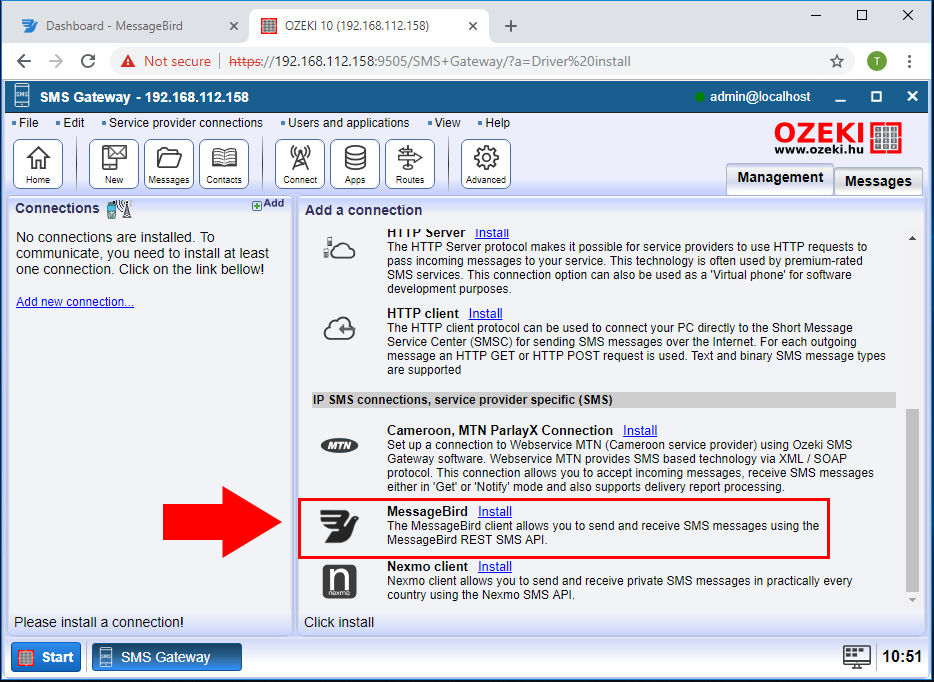Viewport: 934px width, 682px height.
Task: Click the taskbar clock 10:51
Action: tap(902, 657)
